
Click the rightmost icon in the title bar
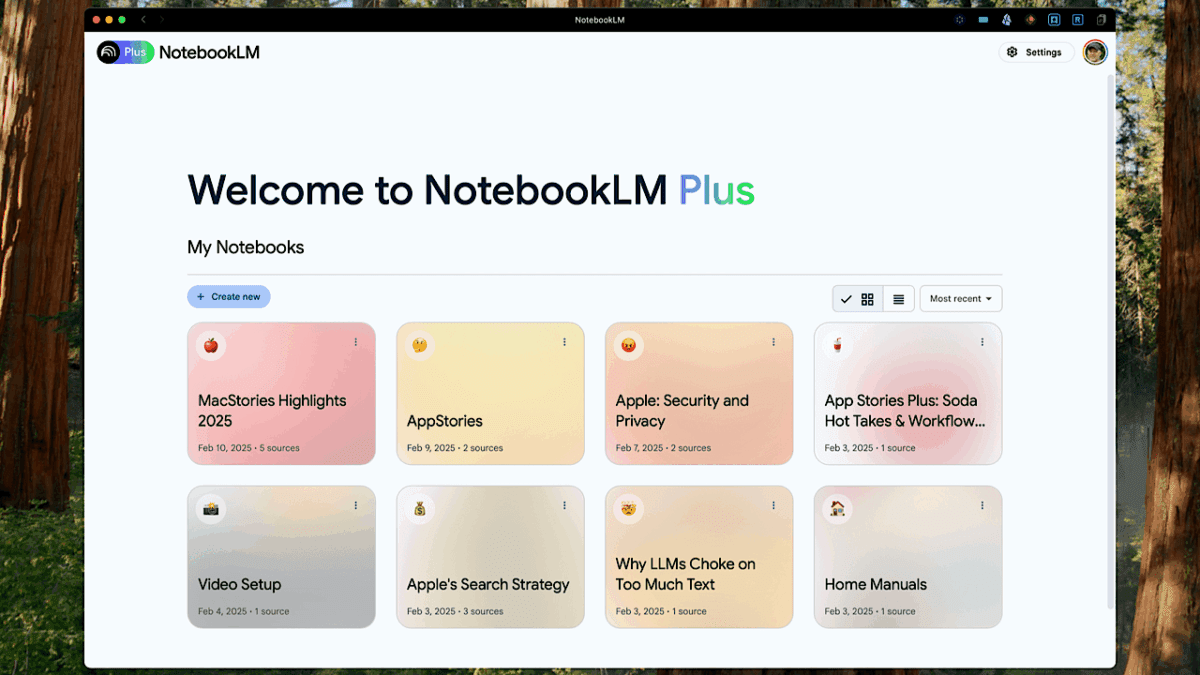[1101, 19]
